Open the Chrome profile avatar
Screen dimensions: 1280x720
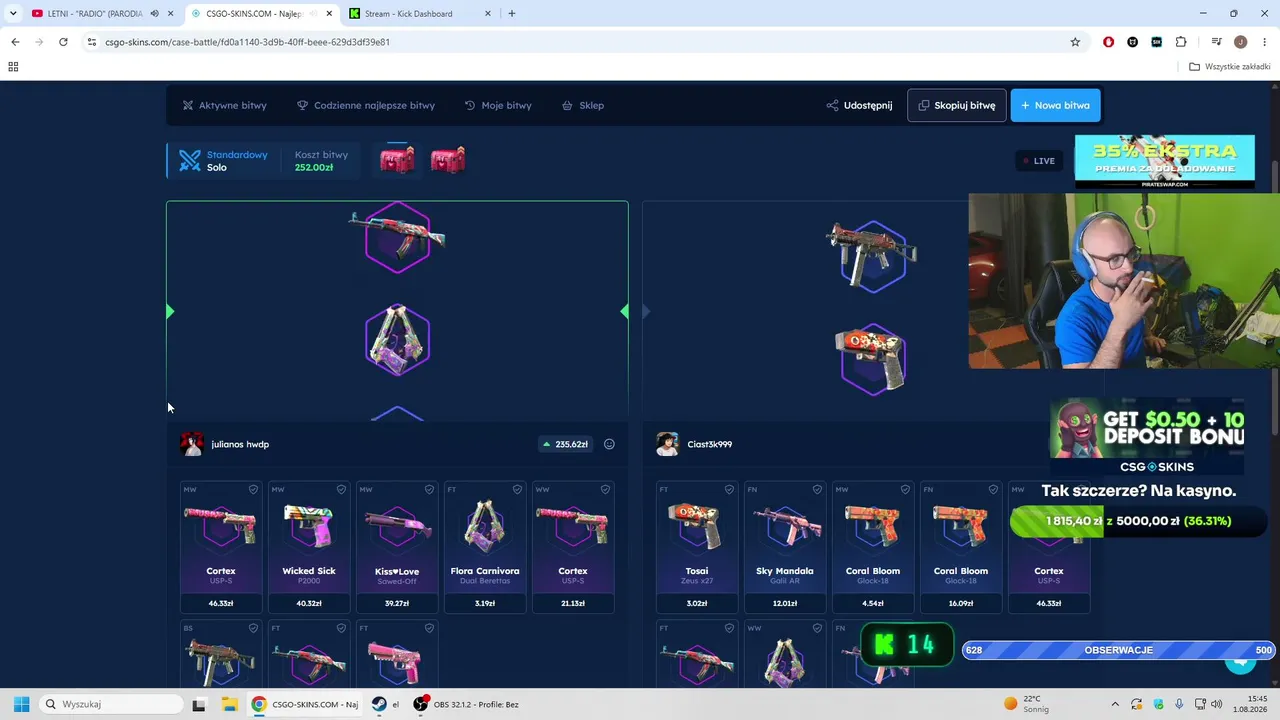1240,42
